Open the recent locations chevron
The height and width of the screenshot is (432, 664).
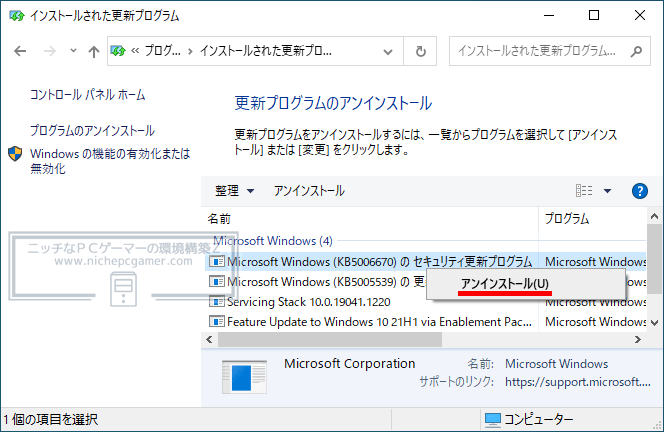[x=73, y=51]
